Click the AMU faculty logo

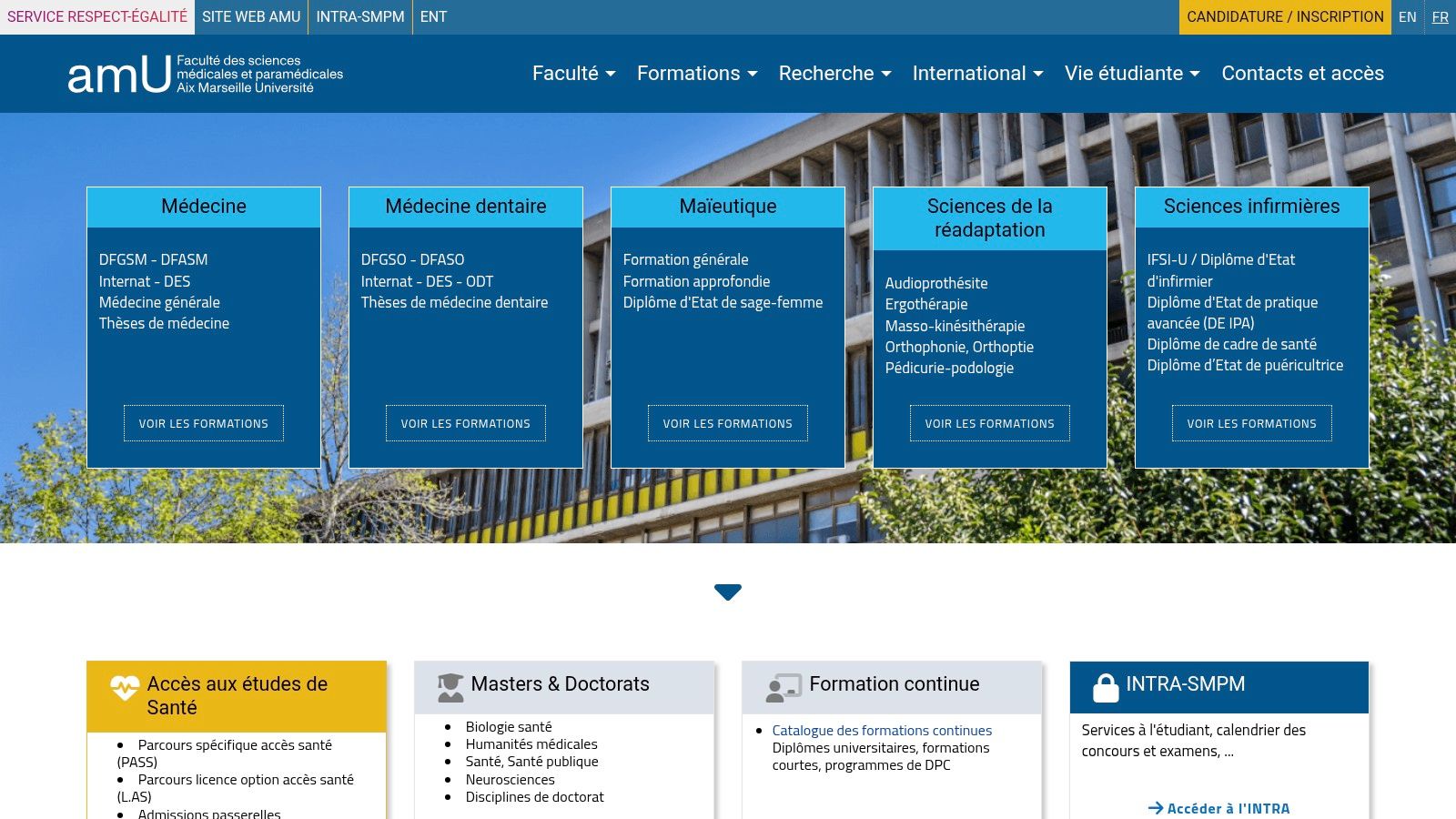click(x=206, y=74)
